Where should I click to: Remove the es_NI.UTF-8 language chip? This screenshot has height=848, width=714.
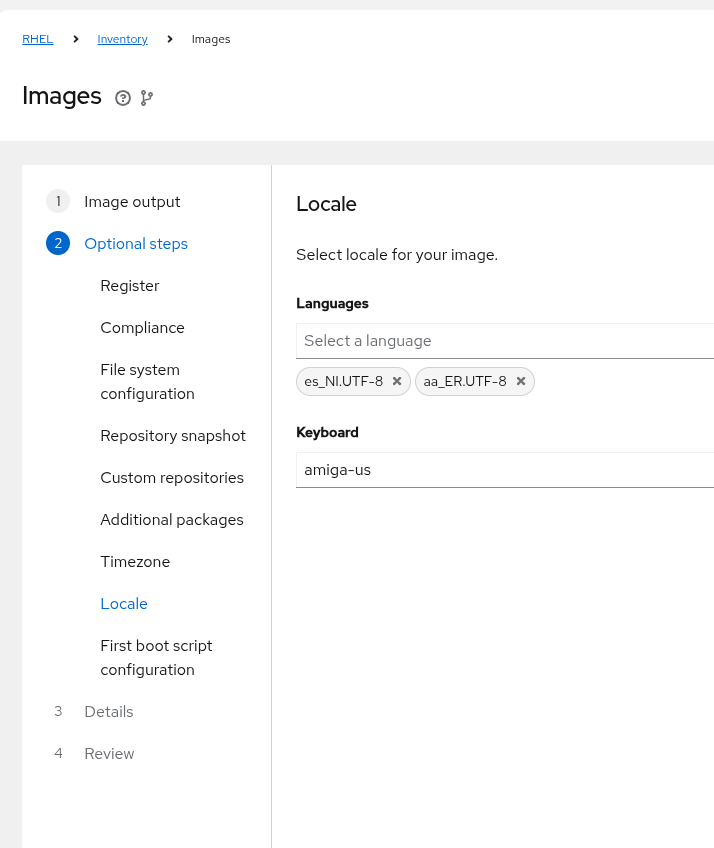point(397,381)
